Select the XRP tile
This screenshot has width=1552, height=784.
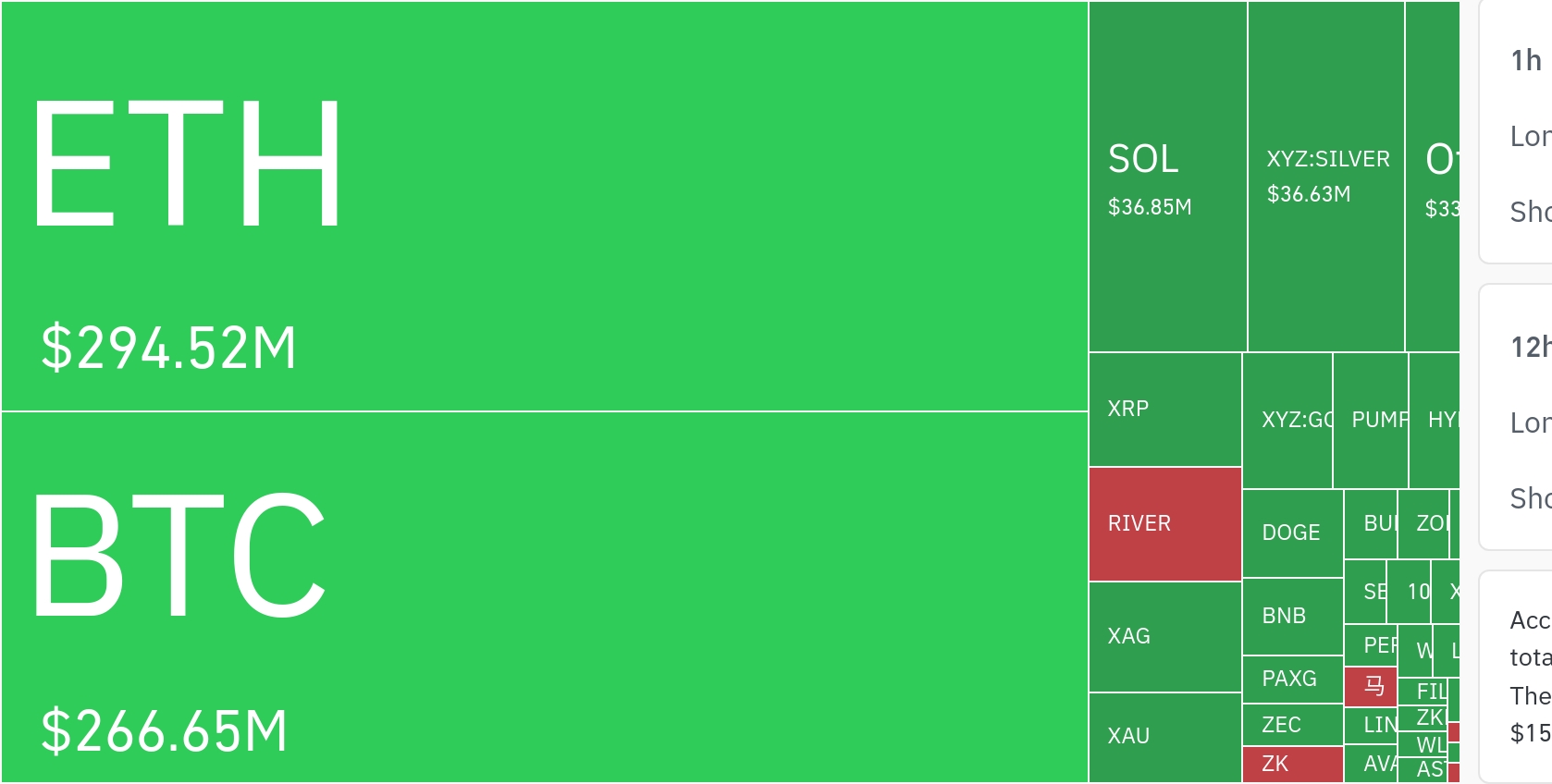pyautogui.click(x=1164, y=409)
